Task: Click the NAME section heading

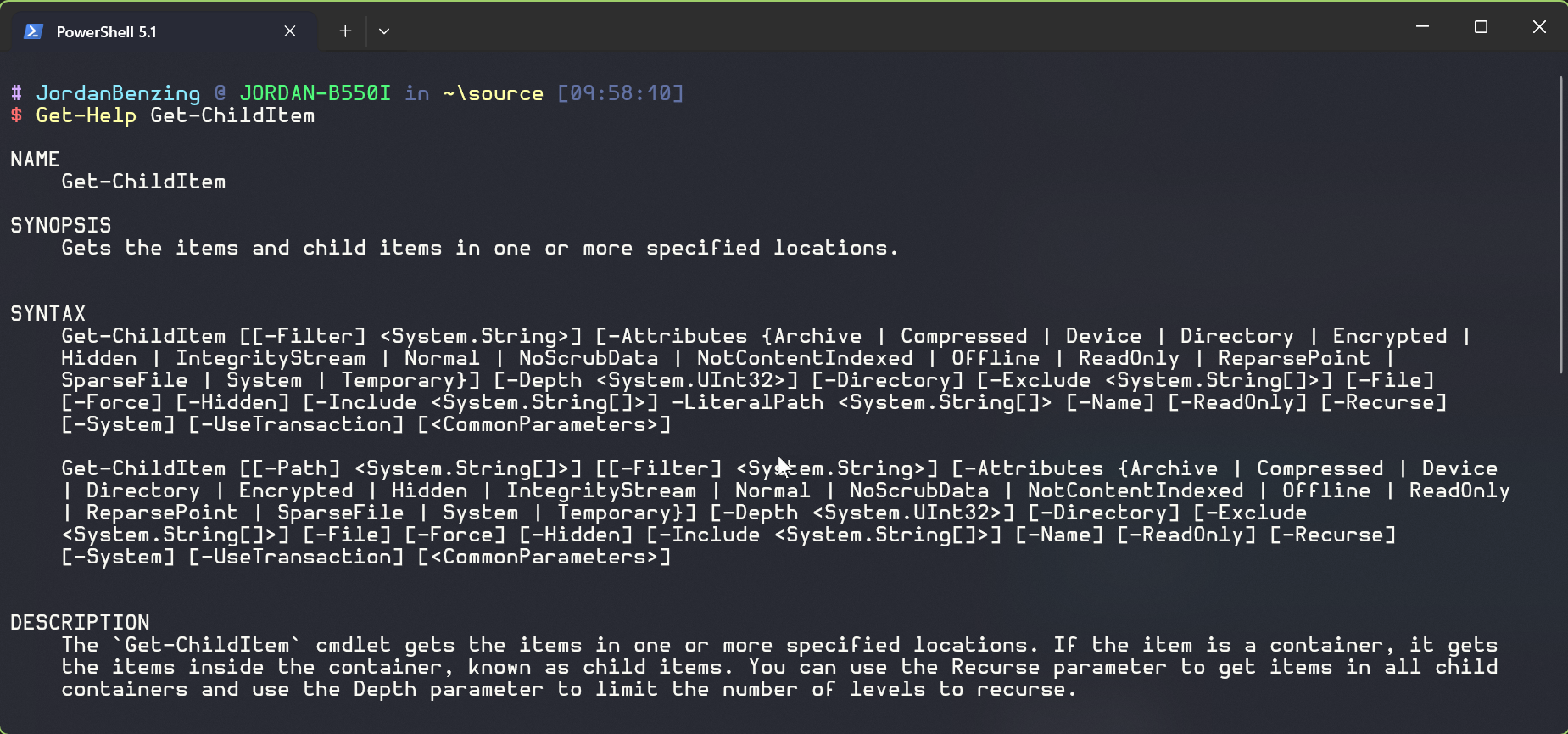Action: tap(35, 160)
